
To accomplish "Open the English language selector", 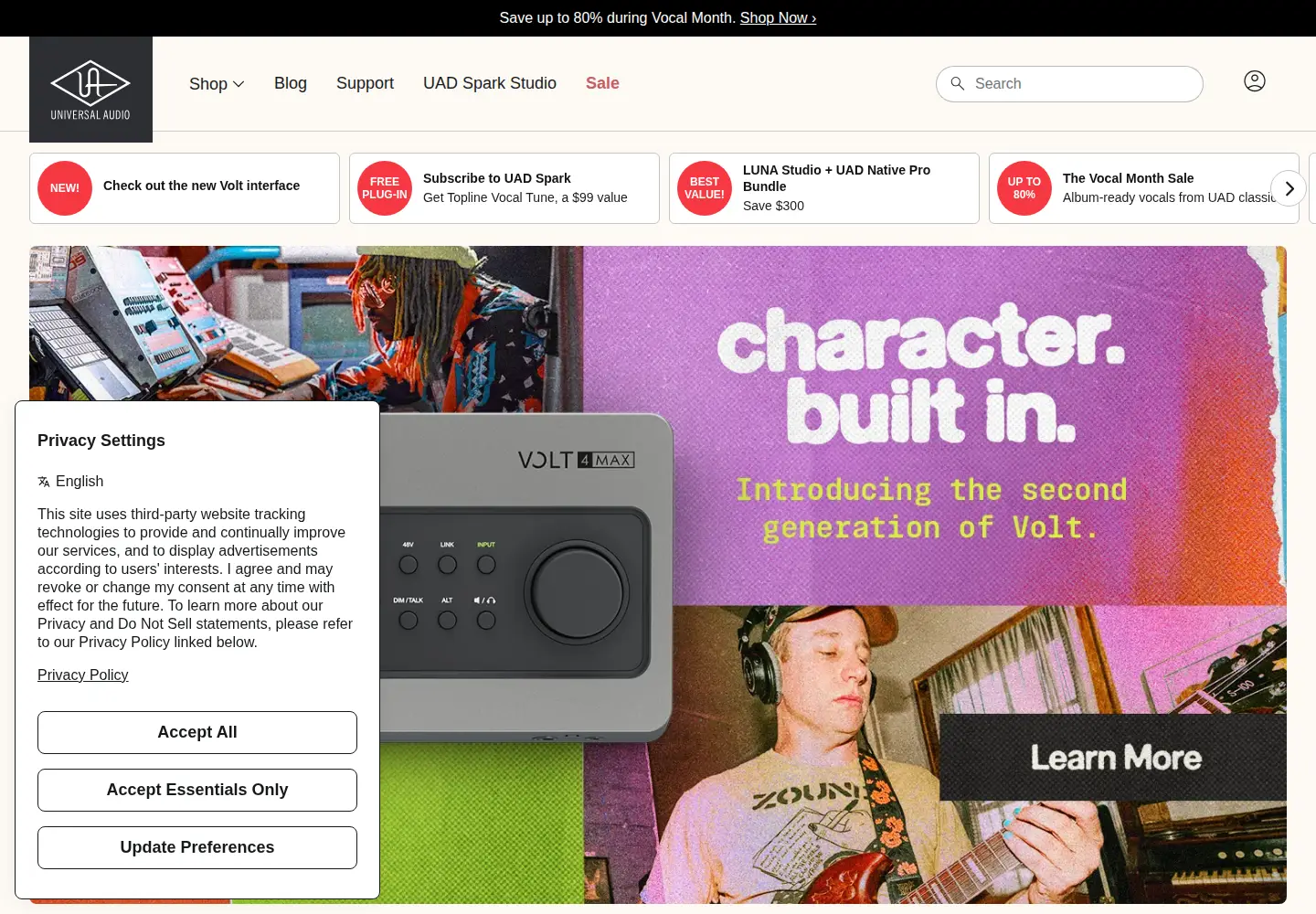I will tap(70, 482).
